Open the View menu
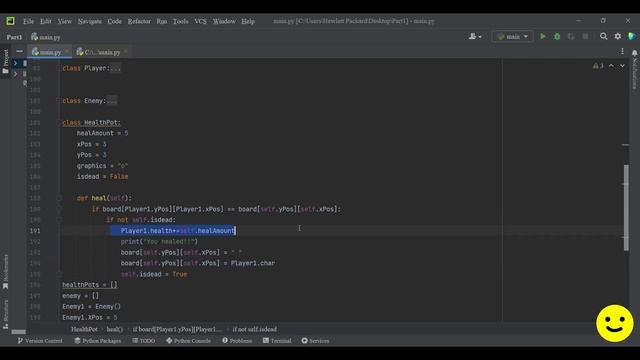Image resolution: width=640 pixels, height=360 pixels. coord(64,21)
